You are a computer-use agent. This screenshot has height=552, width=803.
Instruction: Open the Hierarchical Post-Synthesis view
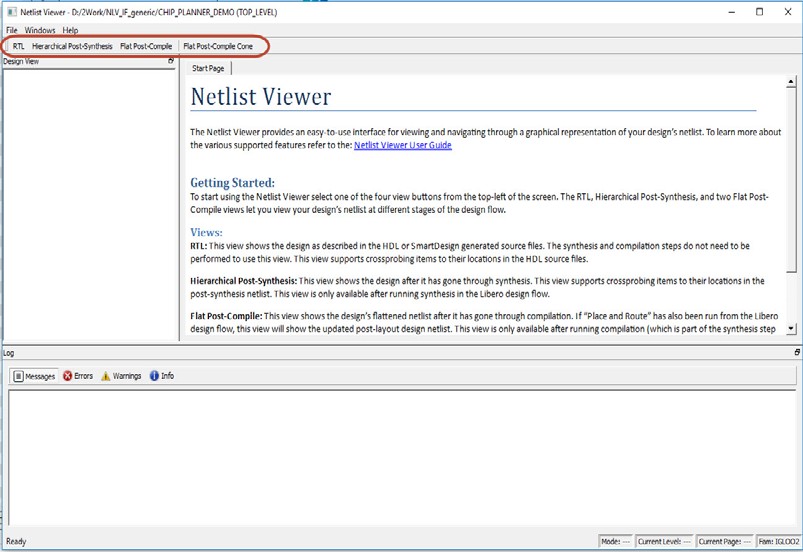tap(72, 46)
